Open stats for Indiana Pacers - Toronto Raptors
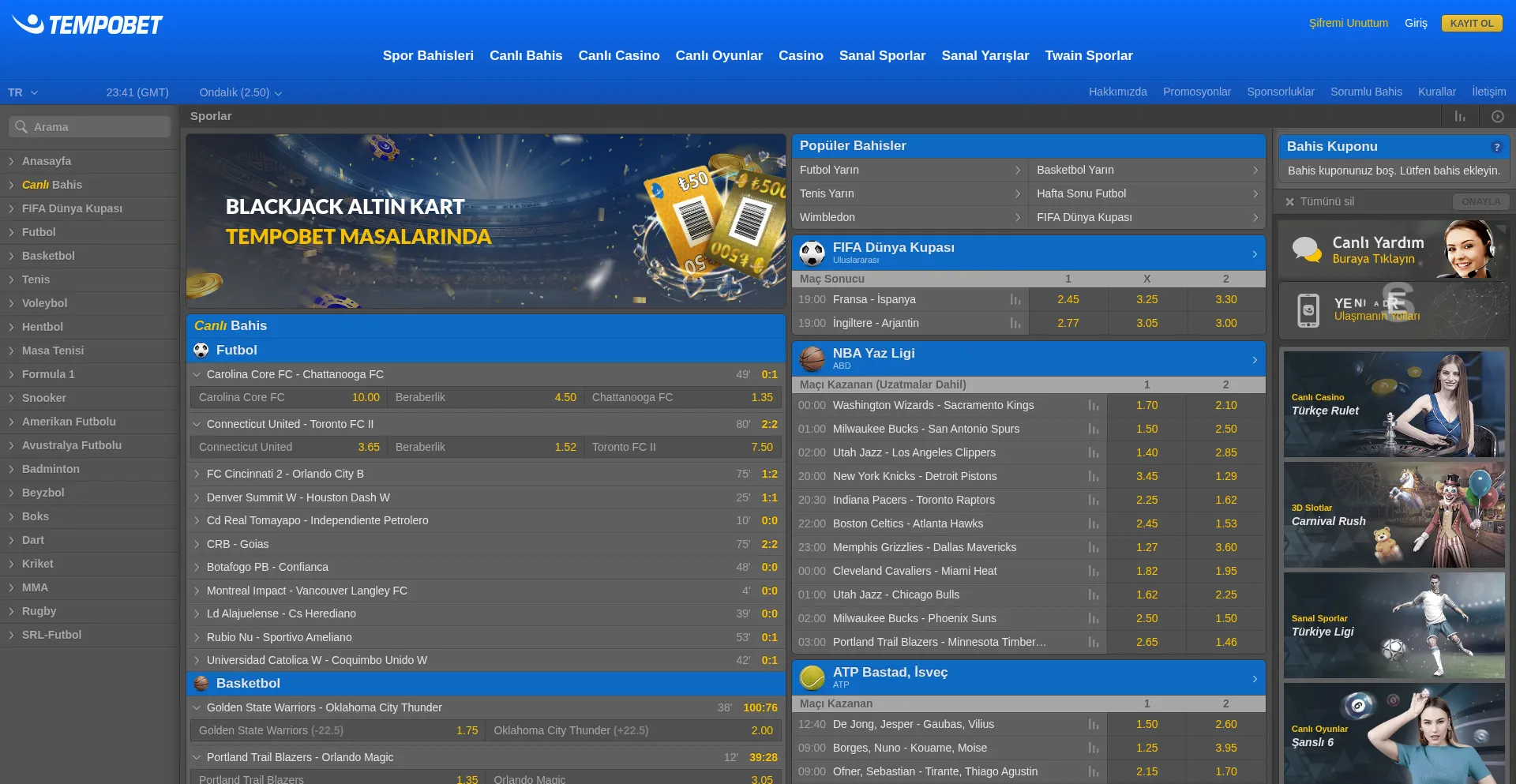 (1094, 501)
